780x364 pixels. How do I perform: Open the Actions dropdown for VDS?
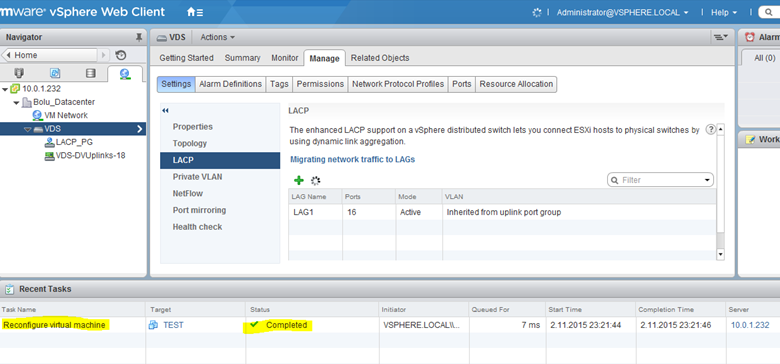click(x=218, y=37)
